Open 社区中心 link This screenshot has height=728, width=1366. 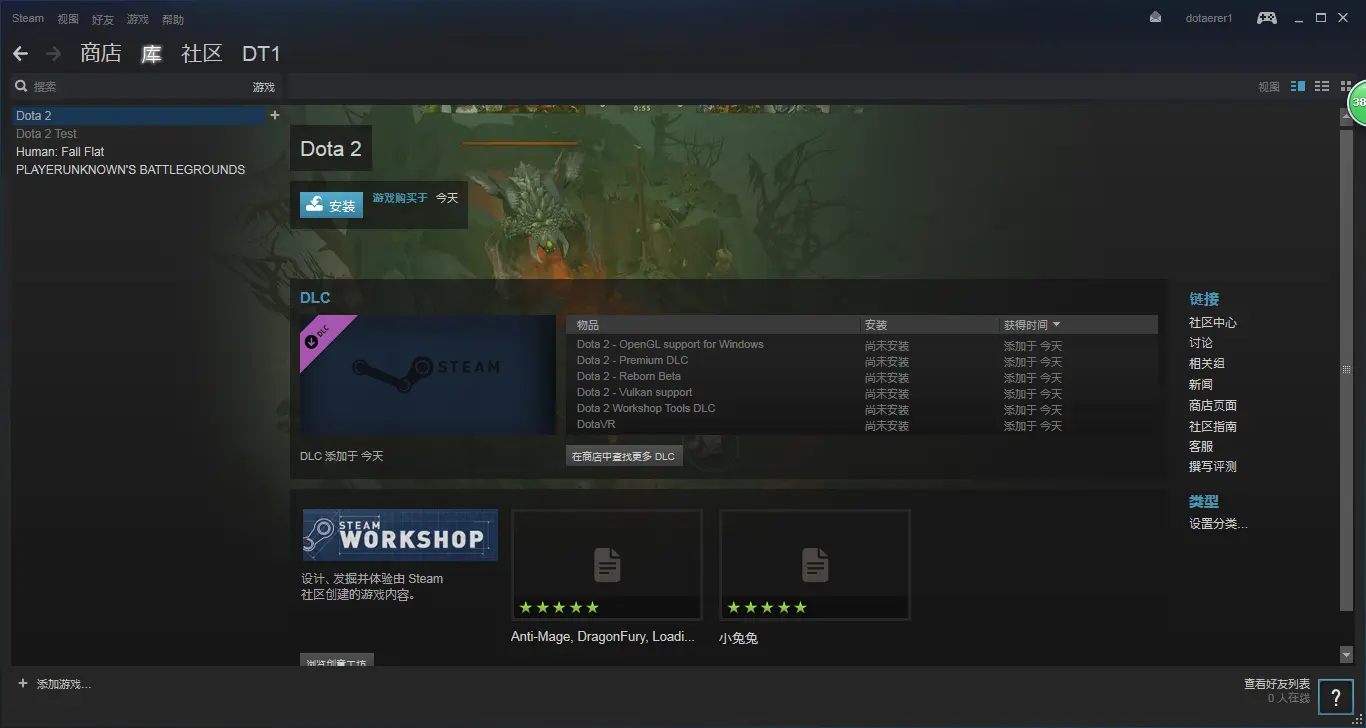pos(1213,323)
